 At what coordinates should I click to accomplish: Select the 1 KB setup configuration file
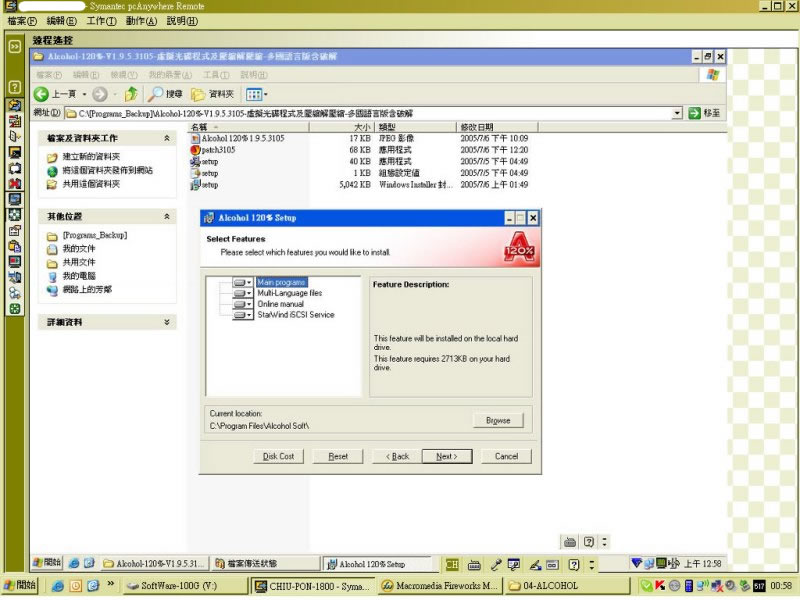point(205,173)
